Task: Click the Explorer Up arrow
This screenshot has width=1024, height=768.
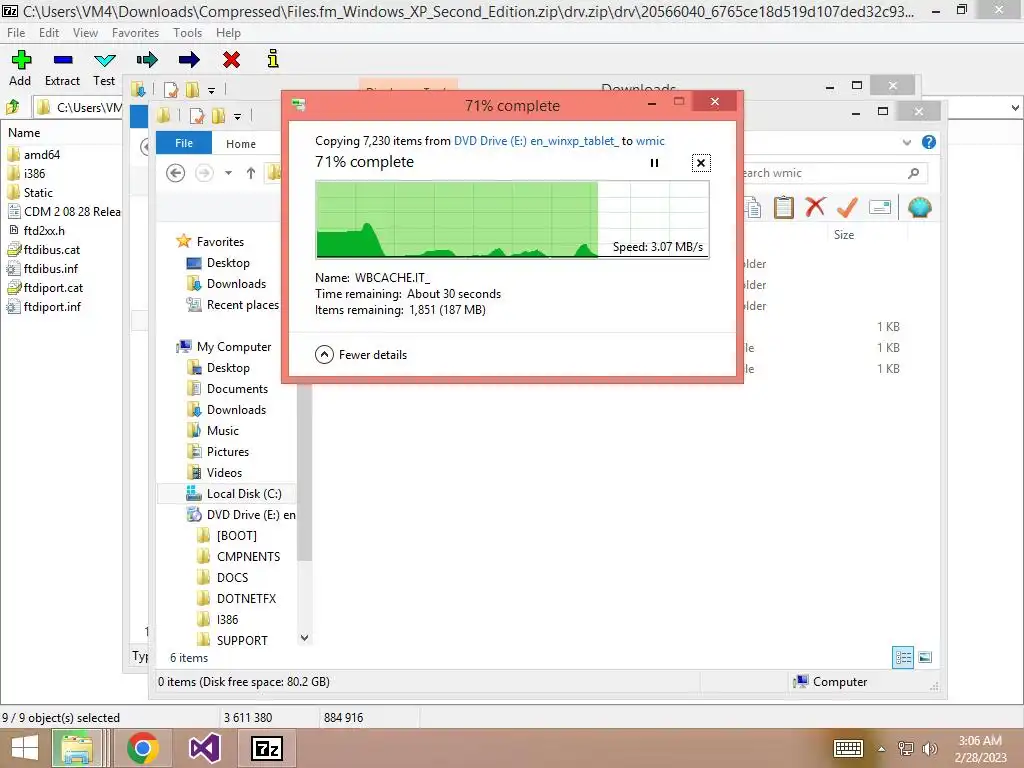Action: click(x=251, y=173)
